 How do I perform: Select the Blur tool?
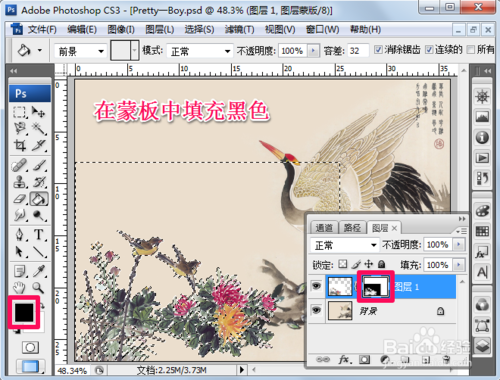20,215
